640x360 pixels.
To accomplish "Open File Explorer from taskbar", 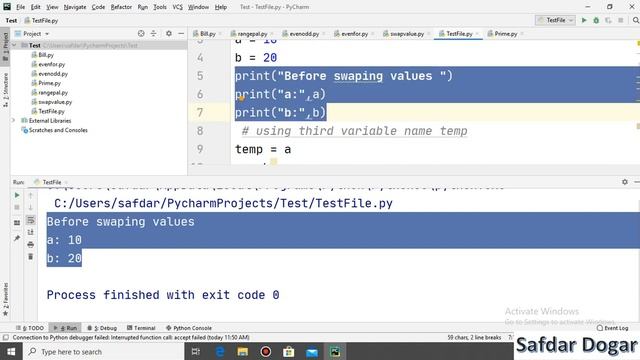I will [x=242, y=351].
